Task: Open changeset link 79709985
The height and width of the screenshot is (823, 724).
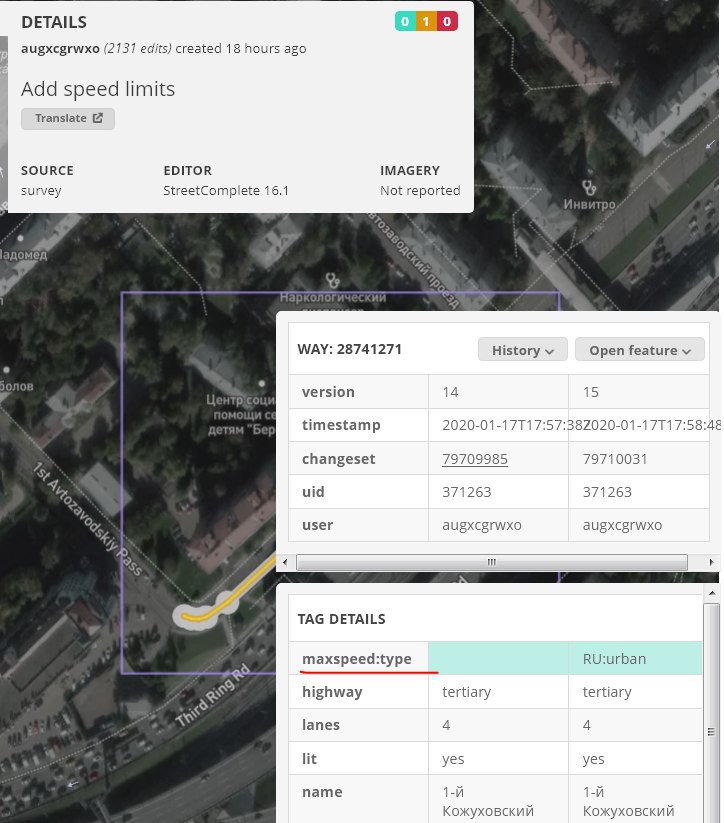Action: [475, 459]
